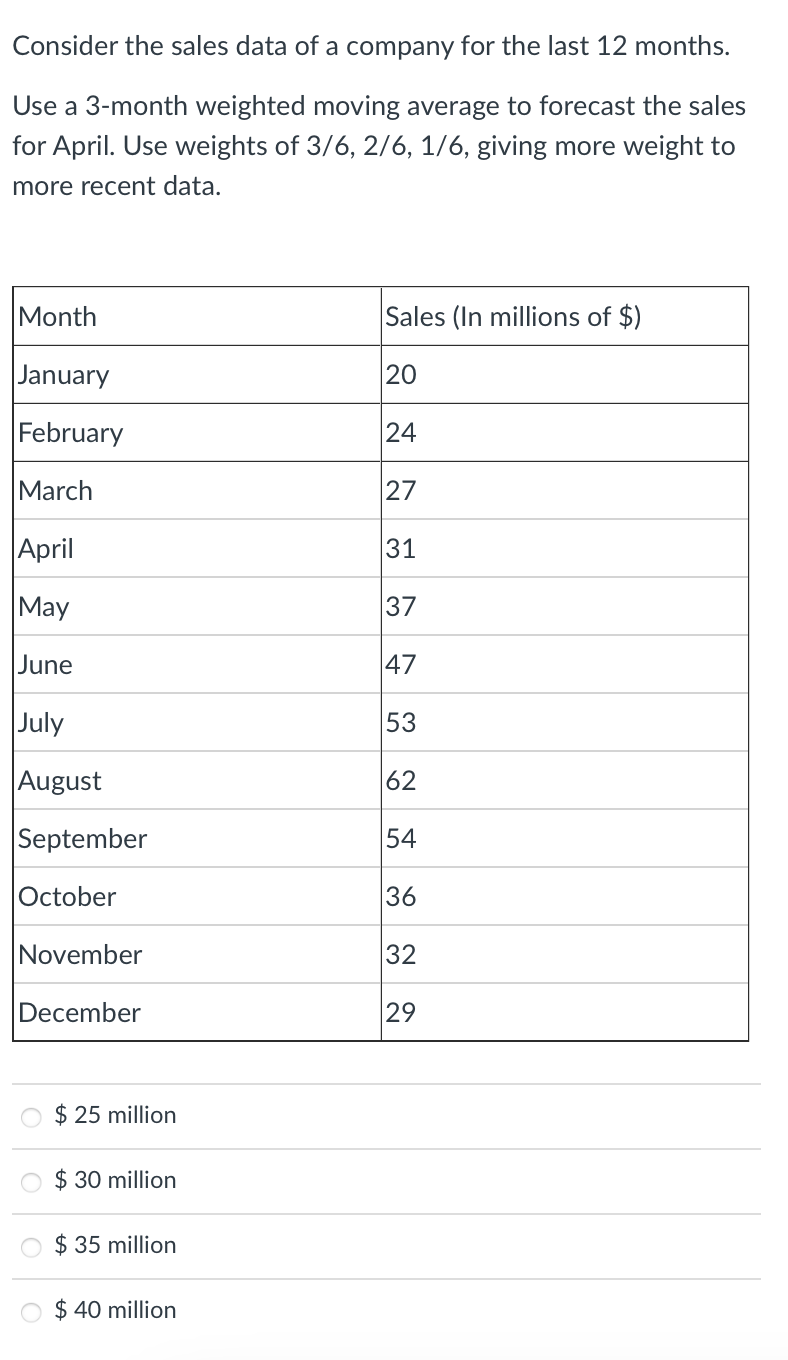Choose the $ 30 million radio option
Screen dimensions: 788x1360
[33, 1182]
